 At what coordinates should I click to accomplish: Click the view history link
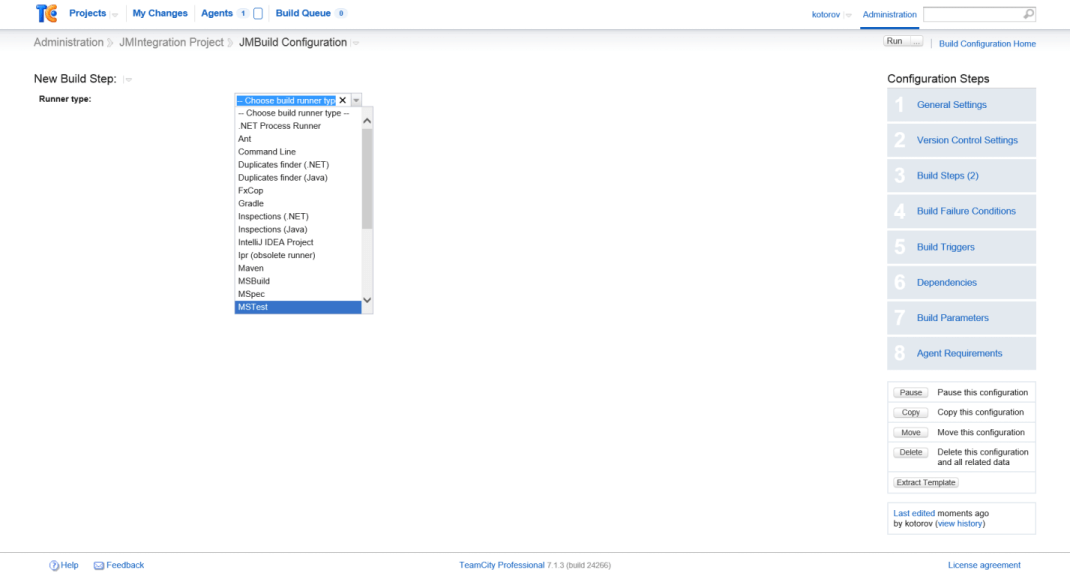tap(959, 524)
